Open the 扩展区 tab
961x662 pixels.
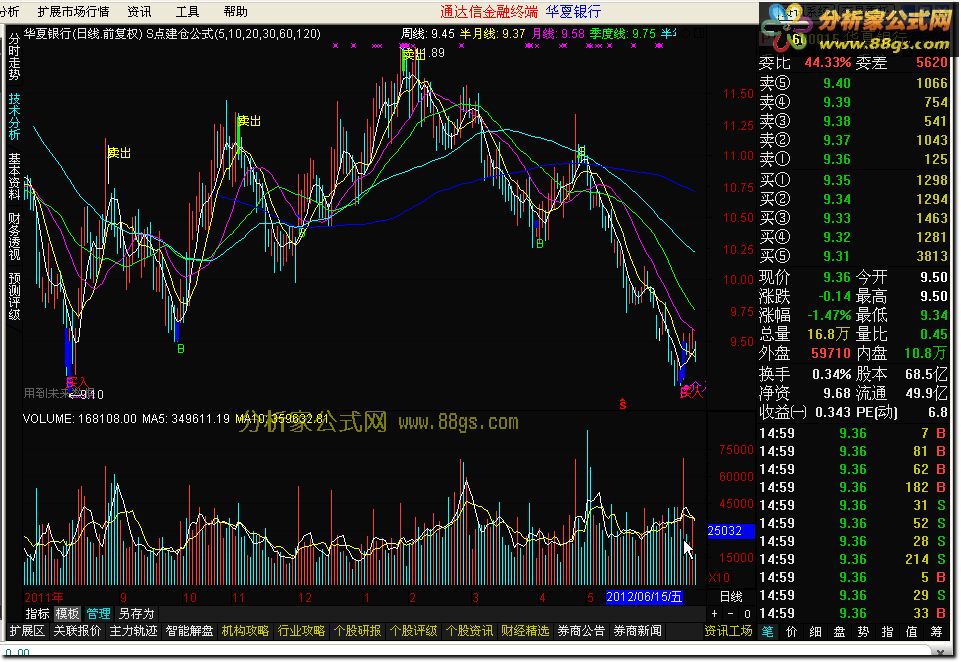tap(27, 631)
